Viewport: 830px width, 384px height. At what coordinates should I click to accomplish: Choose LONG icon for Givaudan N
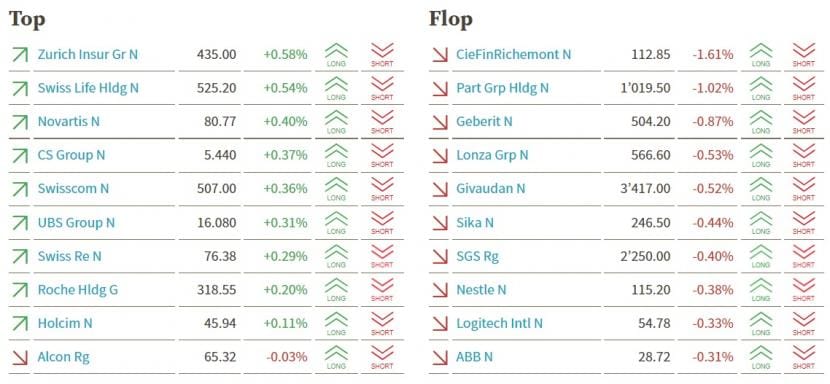click(761, 189)
